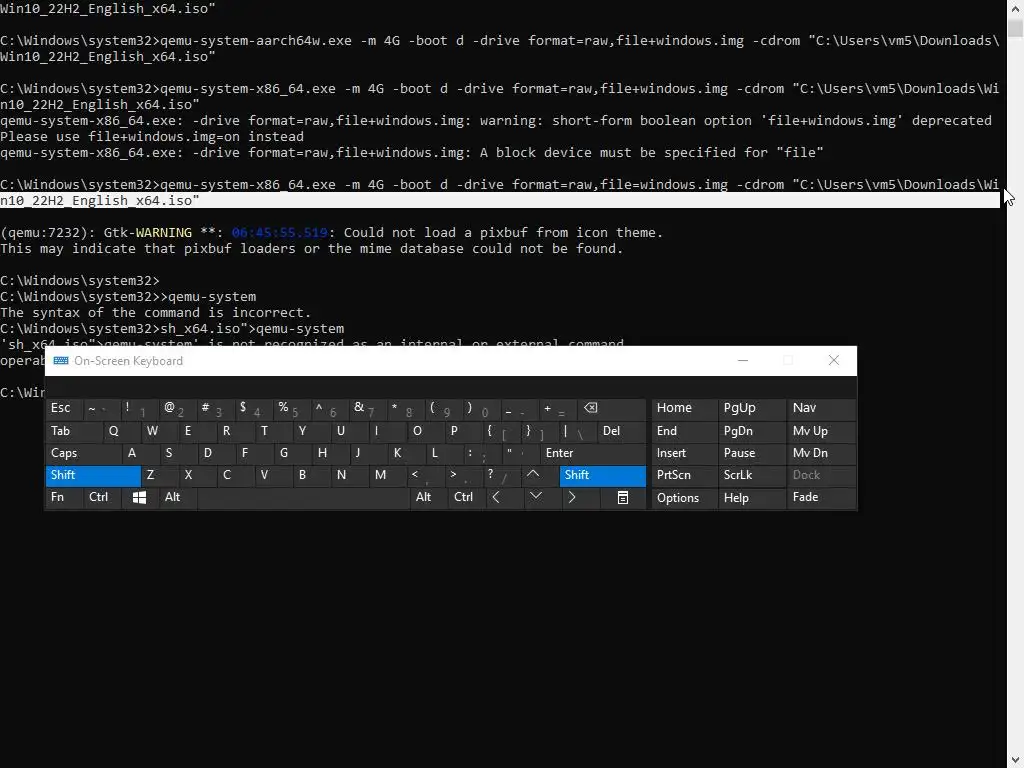The height and width of the screenshot is (768, 1024).
Task: Click the console vertical scrollbar thumb
Action: (x=1015, y=28)
